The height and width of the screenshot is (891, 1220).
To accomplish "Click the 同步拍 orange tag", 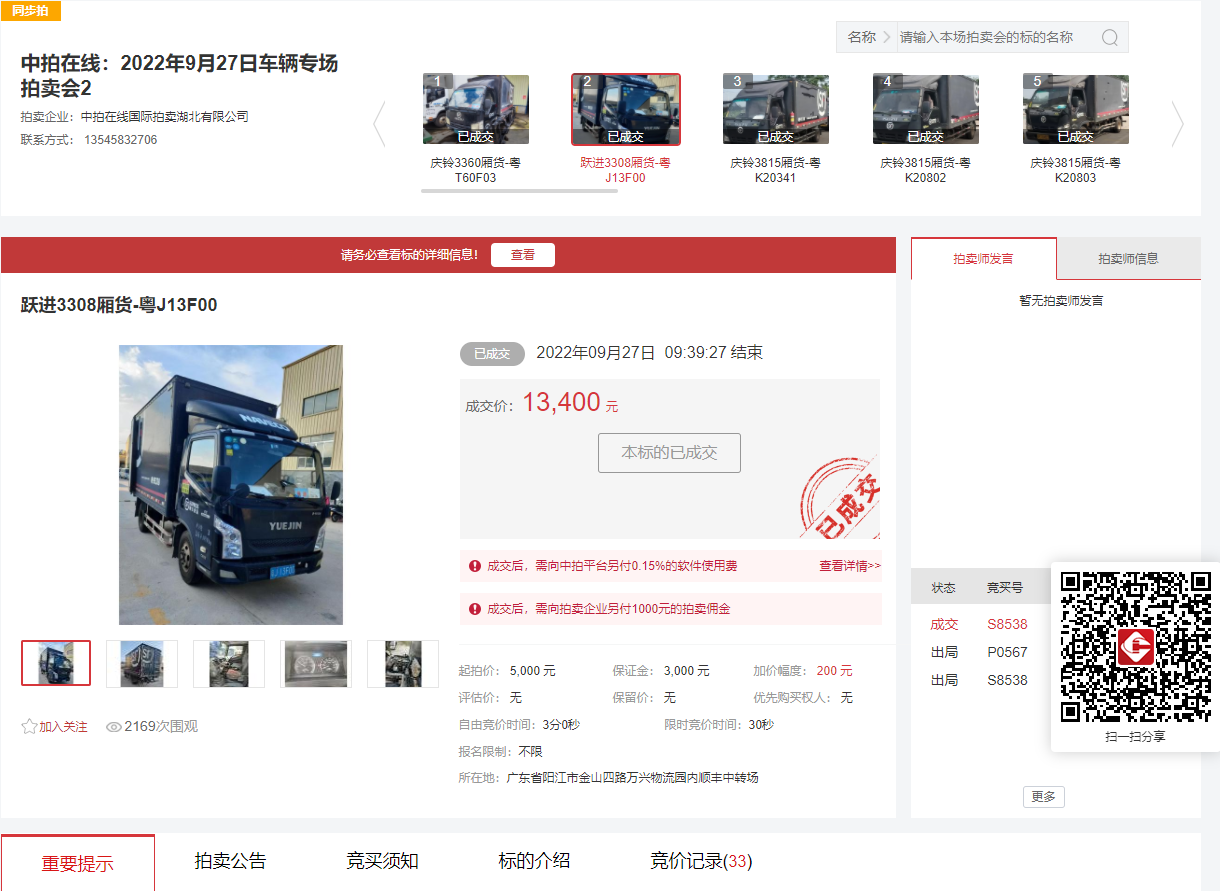I will (x=31, y=11).
